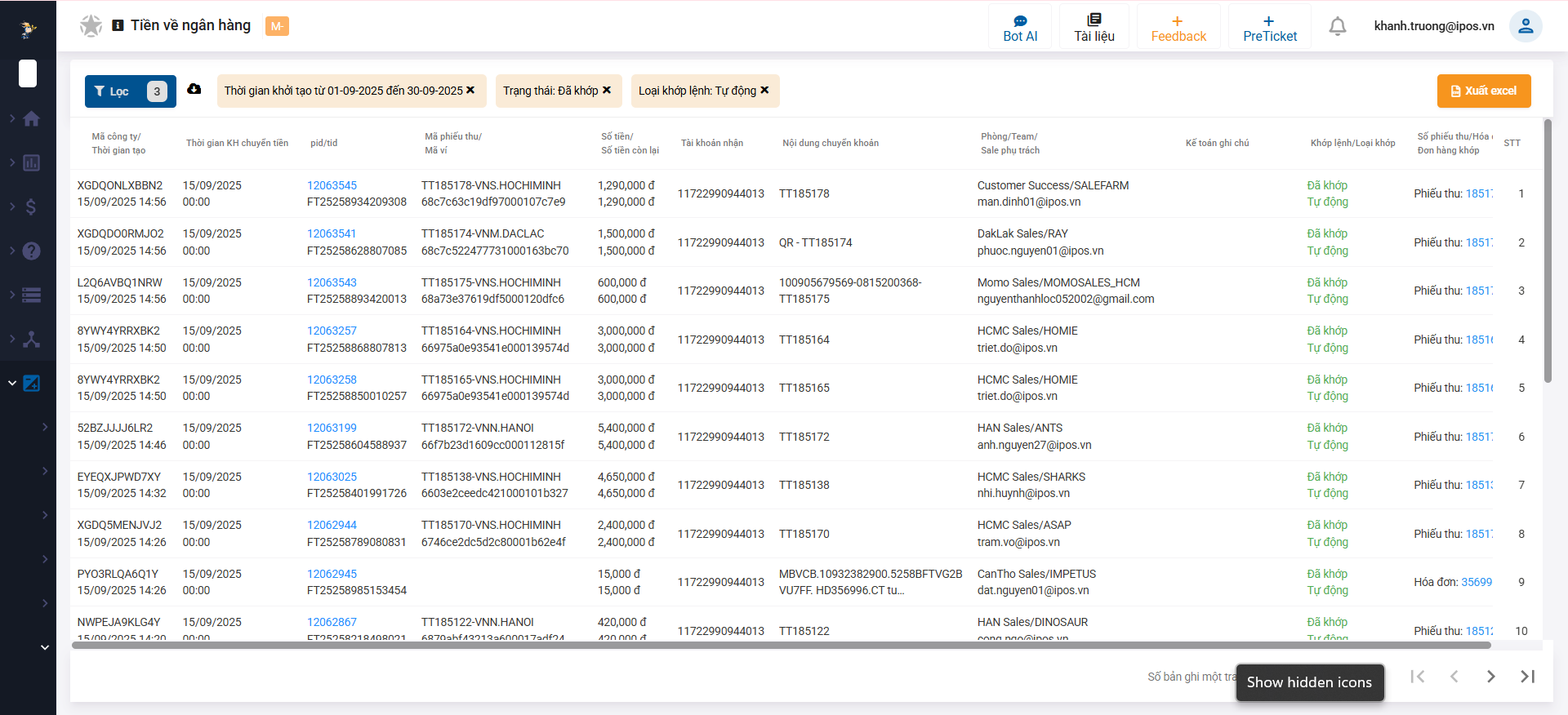Expand the network sidebar chevron

(x=12, y=340)
